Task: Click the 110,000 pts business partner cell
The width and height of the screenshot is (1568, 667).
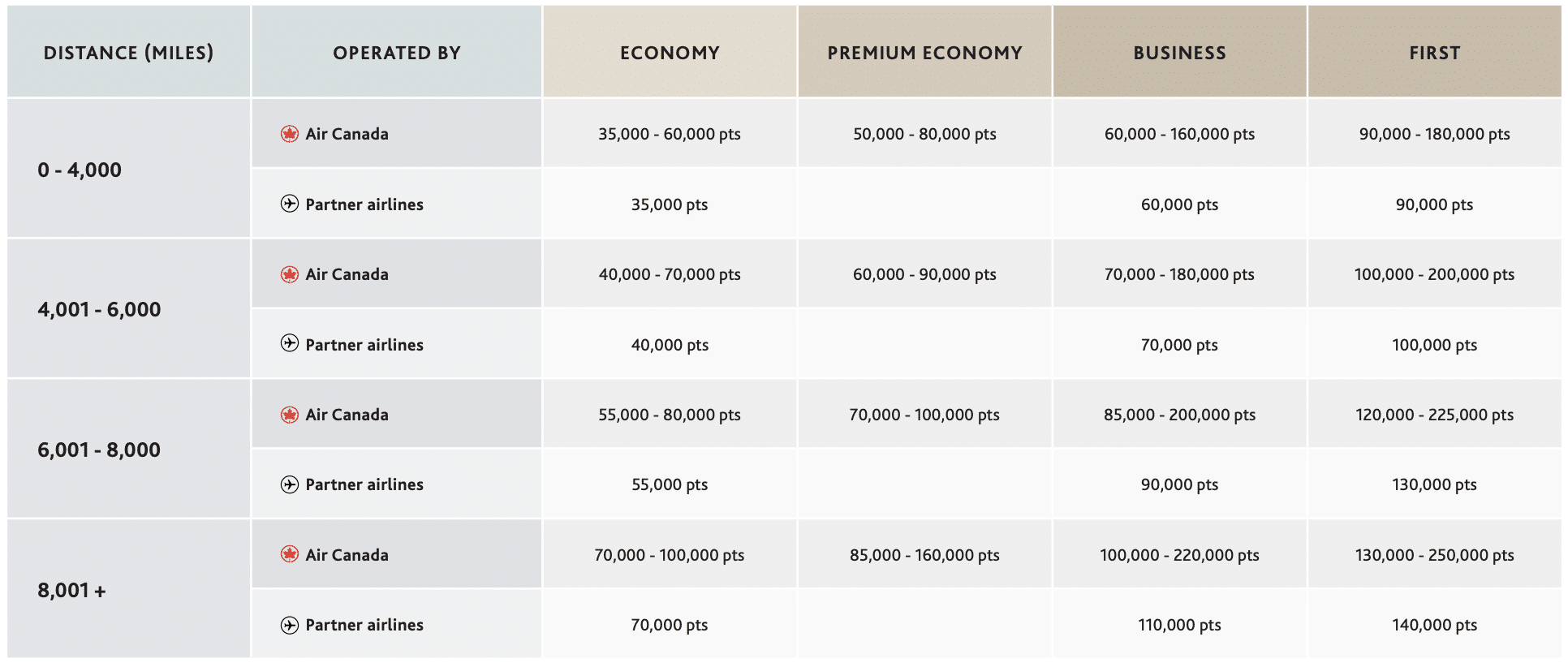Action: tap(1179, 625)
